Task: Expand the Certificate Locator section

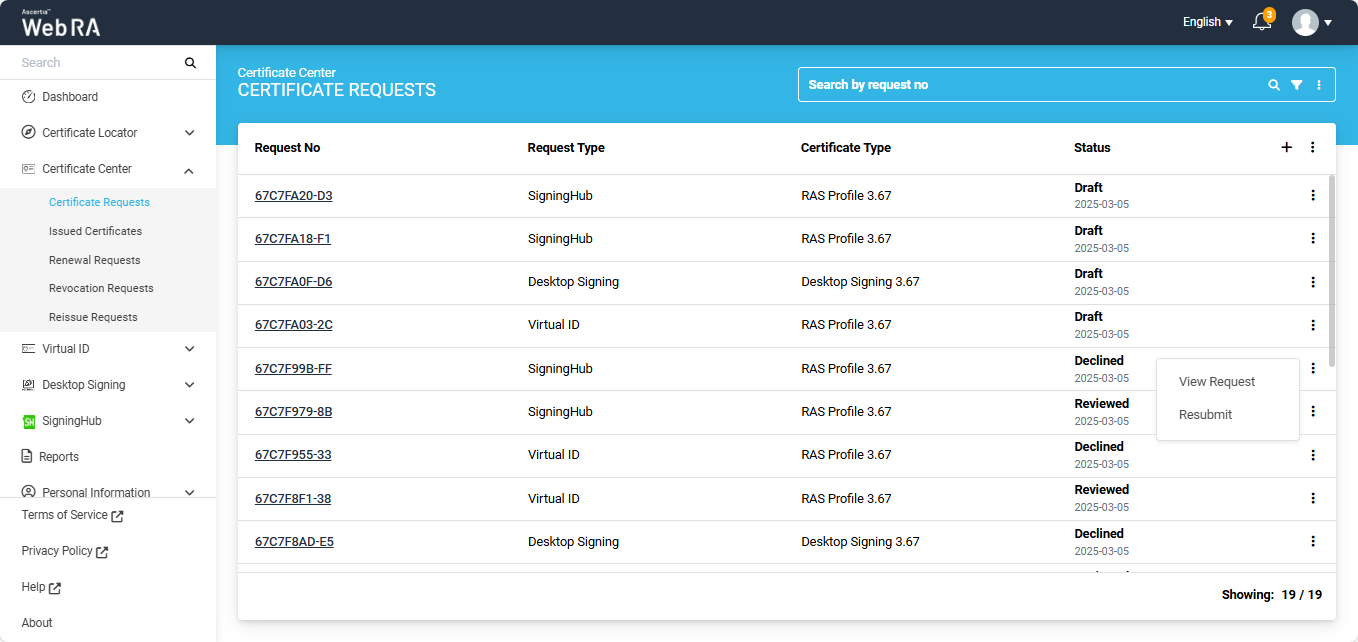Action: pyautogui.click(x=189, y=133)
